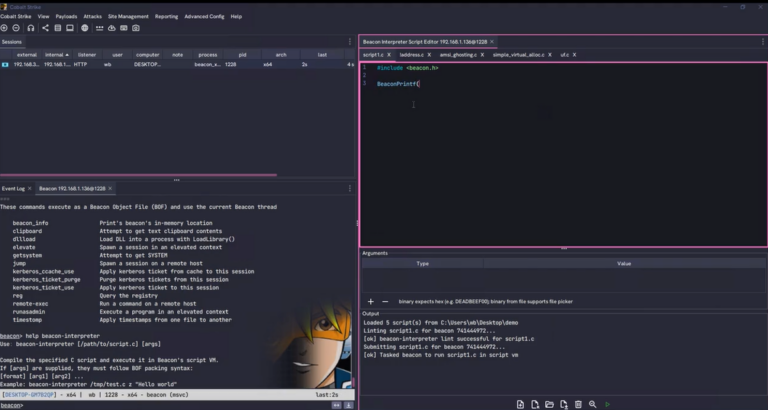Sort sessions by internal column header
The width and height of the screenshot is (768, 410).
(x=57, y=55)
